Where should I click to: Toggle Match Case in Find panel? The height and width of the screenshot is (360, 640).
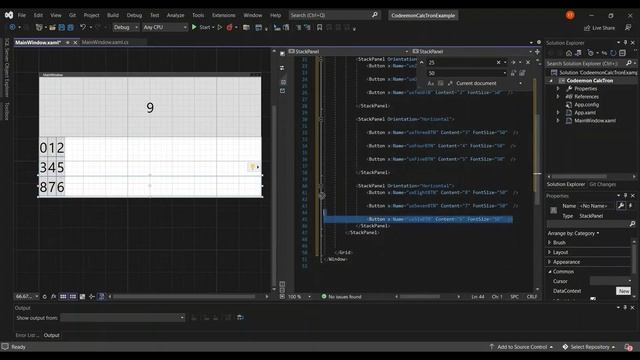(x=431, y=83)
